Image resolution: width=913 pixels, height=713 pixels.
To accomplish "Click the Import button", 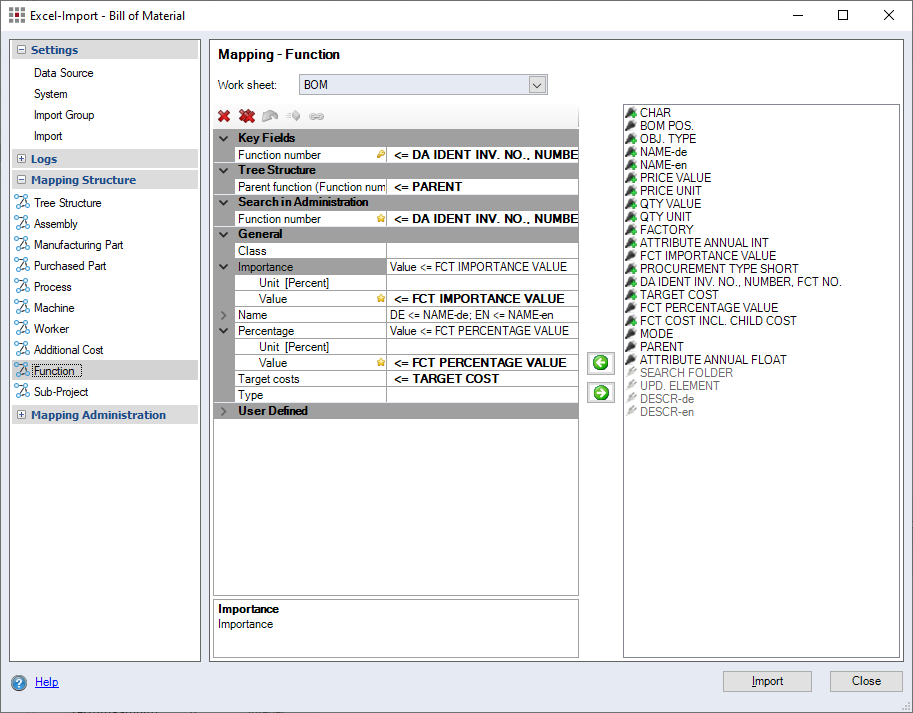I will point(767,681).
